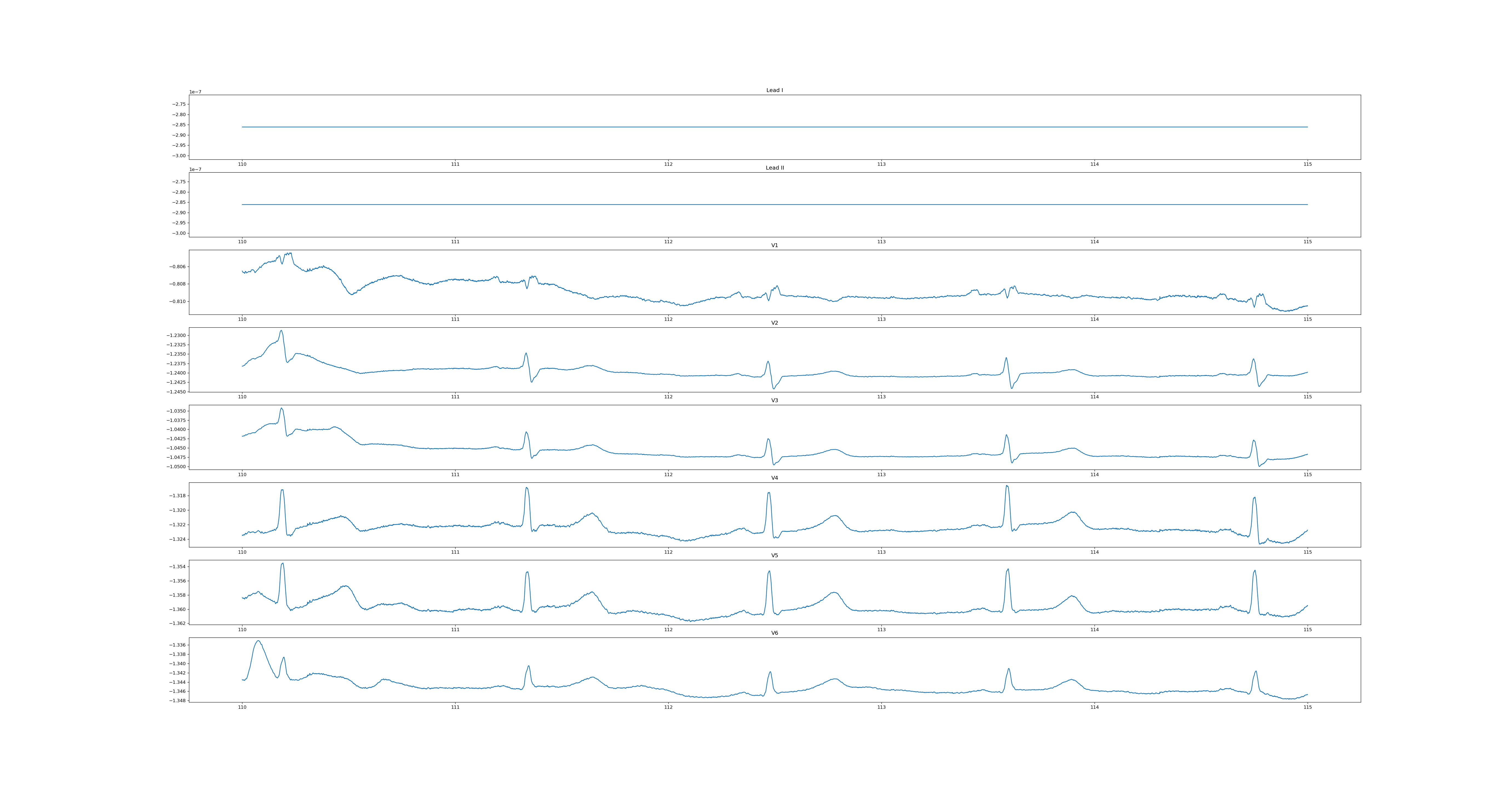The height and width of the screenshot is (789, 1512).
Task: Click the −1.324 y-axis tick on V4 plot
Action: point(178,539)
